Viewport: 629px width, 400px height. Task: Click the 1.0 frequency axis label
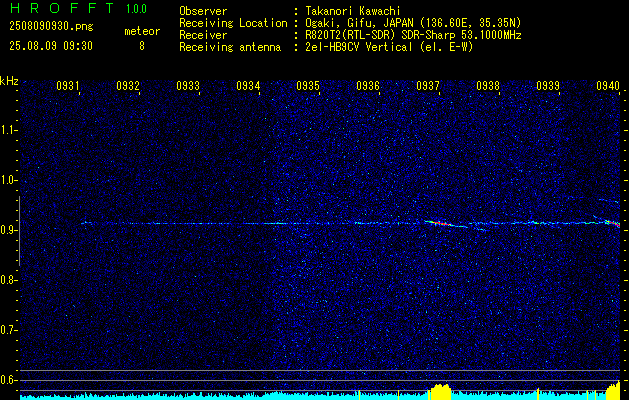(8, 180)
